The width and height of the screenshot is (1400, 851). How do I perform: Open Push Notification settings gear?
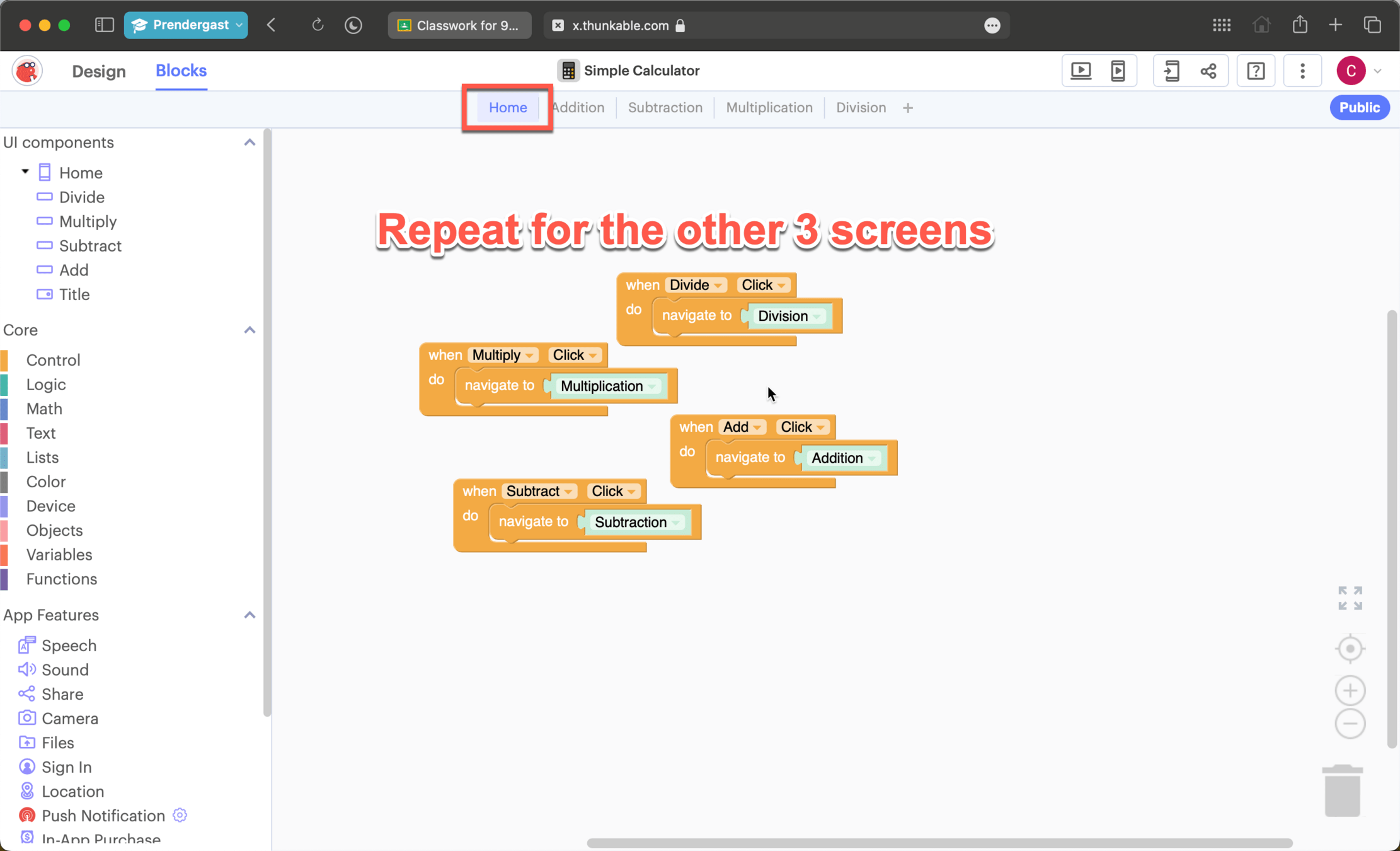click(180, 815)
